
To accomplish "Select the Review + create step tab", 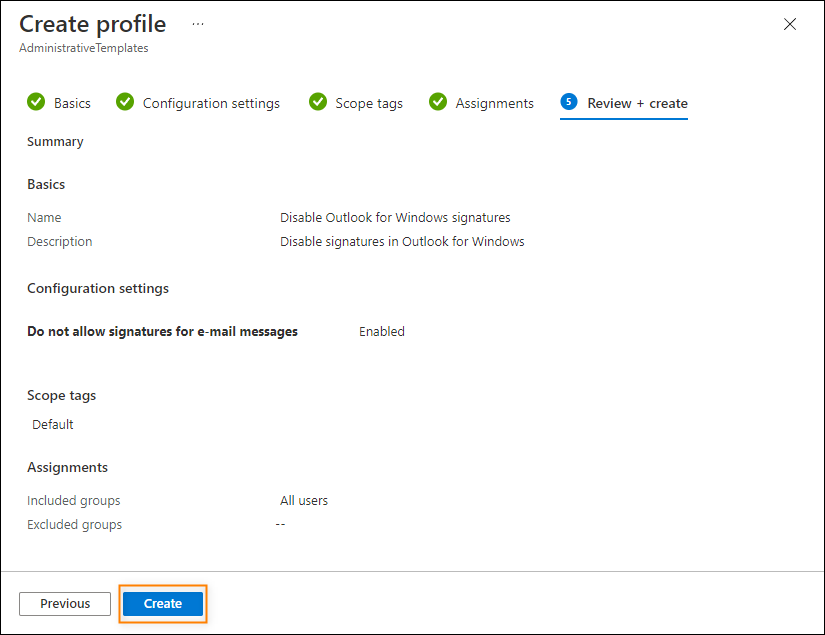I will tap(624, 103).
